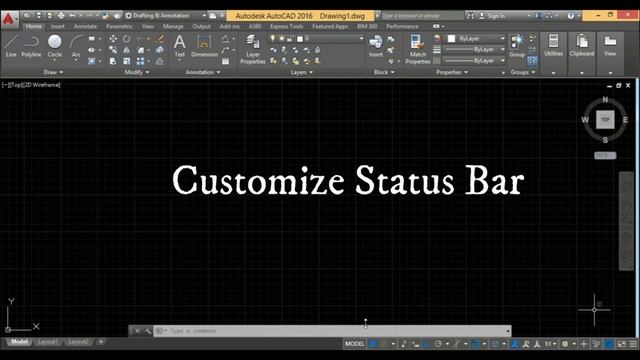Click the Dimension tool
The width and height of the screenshot is (640, 360).
coord(204,46)
